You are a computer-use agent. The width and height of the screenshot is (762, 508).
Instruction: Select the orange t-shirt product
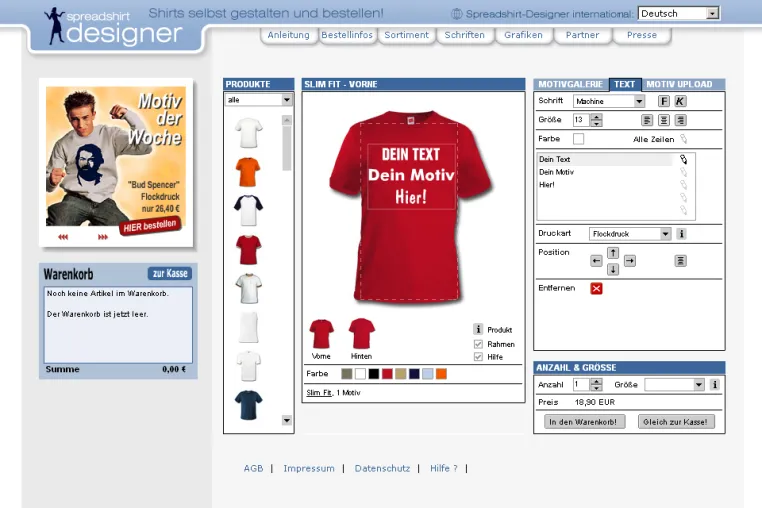tap(248, 172)
